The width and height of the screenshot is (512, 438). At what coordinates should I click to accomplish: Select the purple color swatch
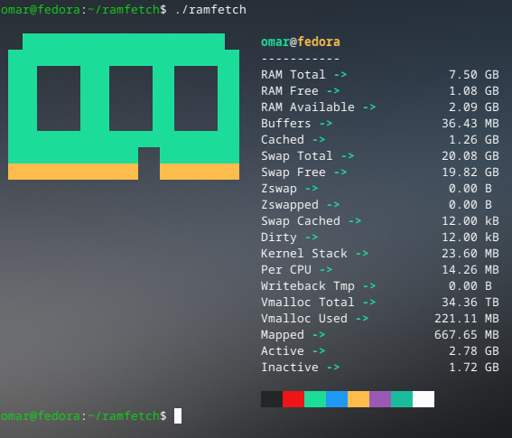pyautogui.click(x=380, y=399)
